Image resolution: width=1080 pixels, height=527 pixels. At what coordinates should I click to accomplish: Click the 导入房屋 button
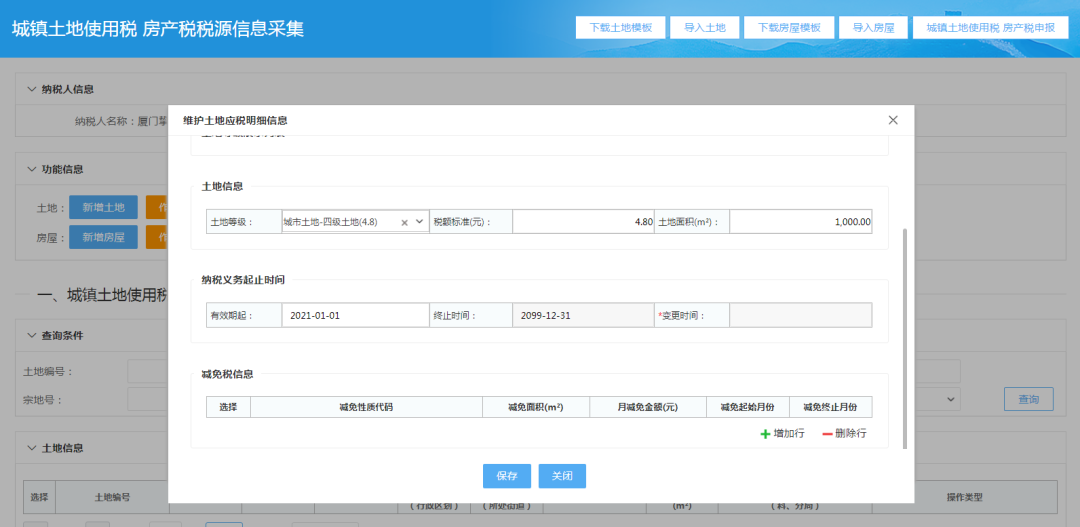(873, 28)
